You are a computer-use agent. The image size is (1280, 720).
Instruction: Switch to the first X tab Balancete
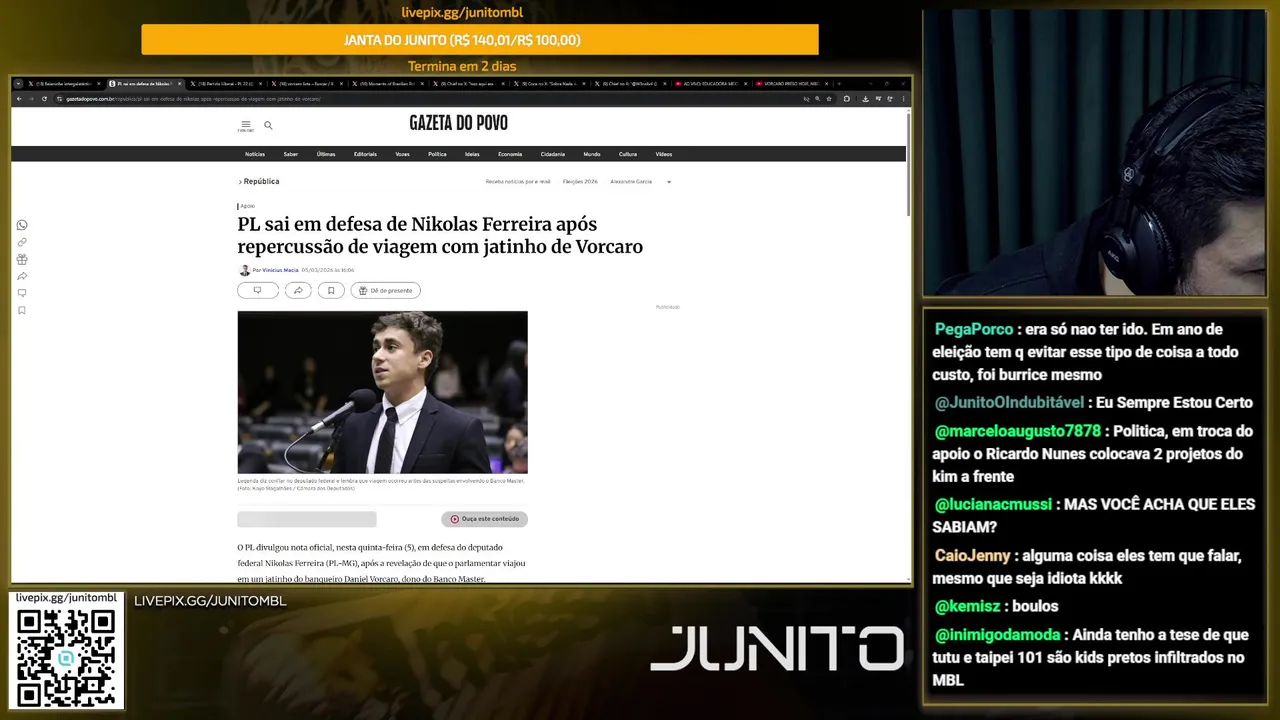(63, 84)
